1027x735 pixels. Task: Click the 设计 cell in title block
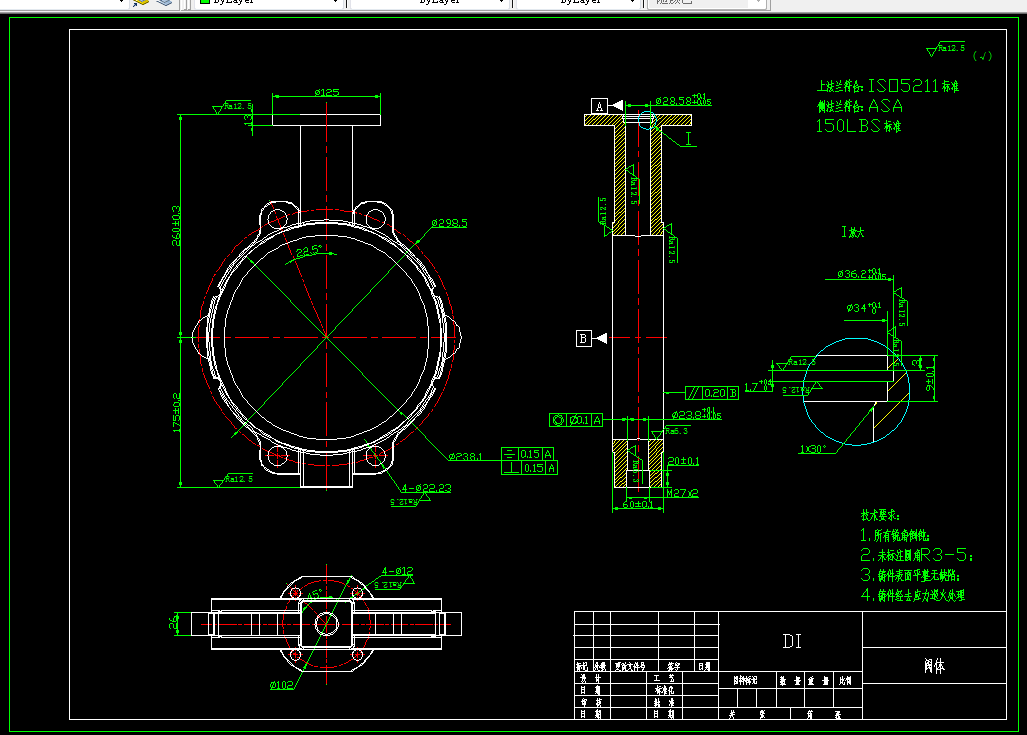(x=592, y=678)
